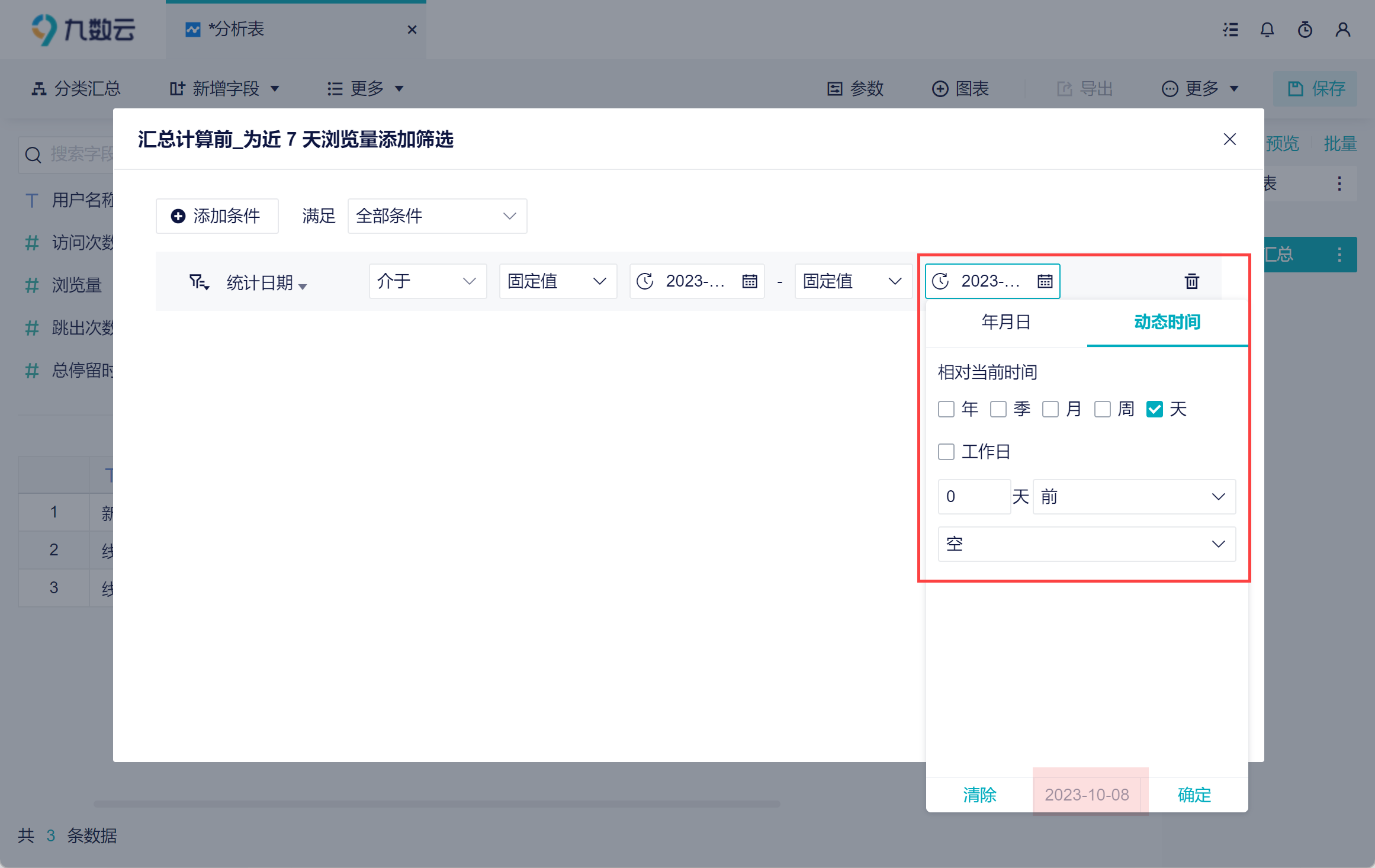1375x868 pixels.
Task: Click the user account icon
Action: pyautogui.click(x=1342, y=30)
